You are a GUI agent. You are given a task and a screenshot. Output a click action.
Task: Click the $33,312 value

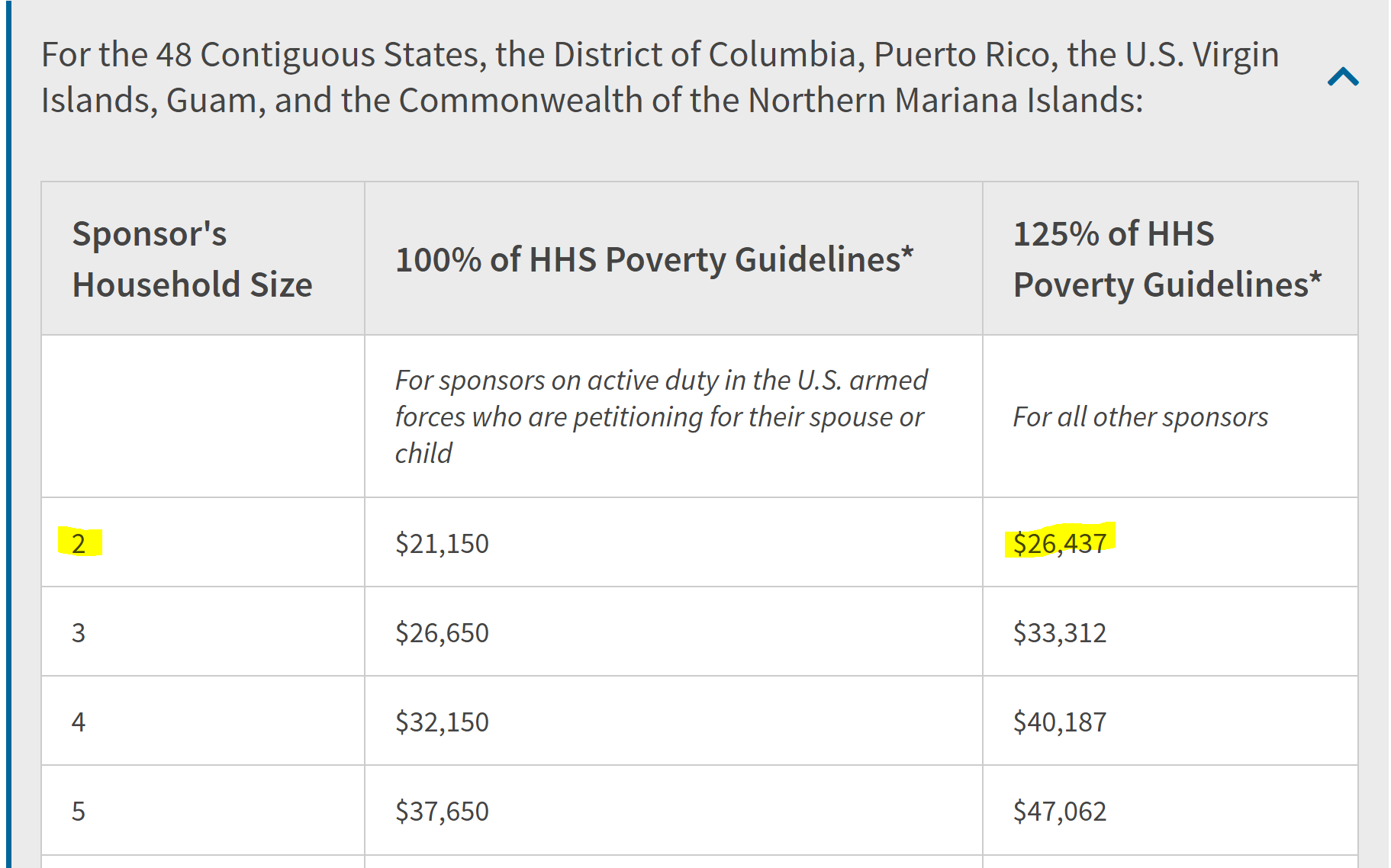[x=1059, y=632]
